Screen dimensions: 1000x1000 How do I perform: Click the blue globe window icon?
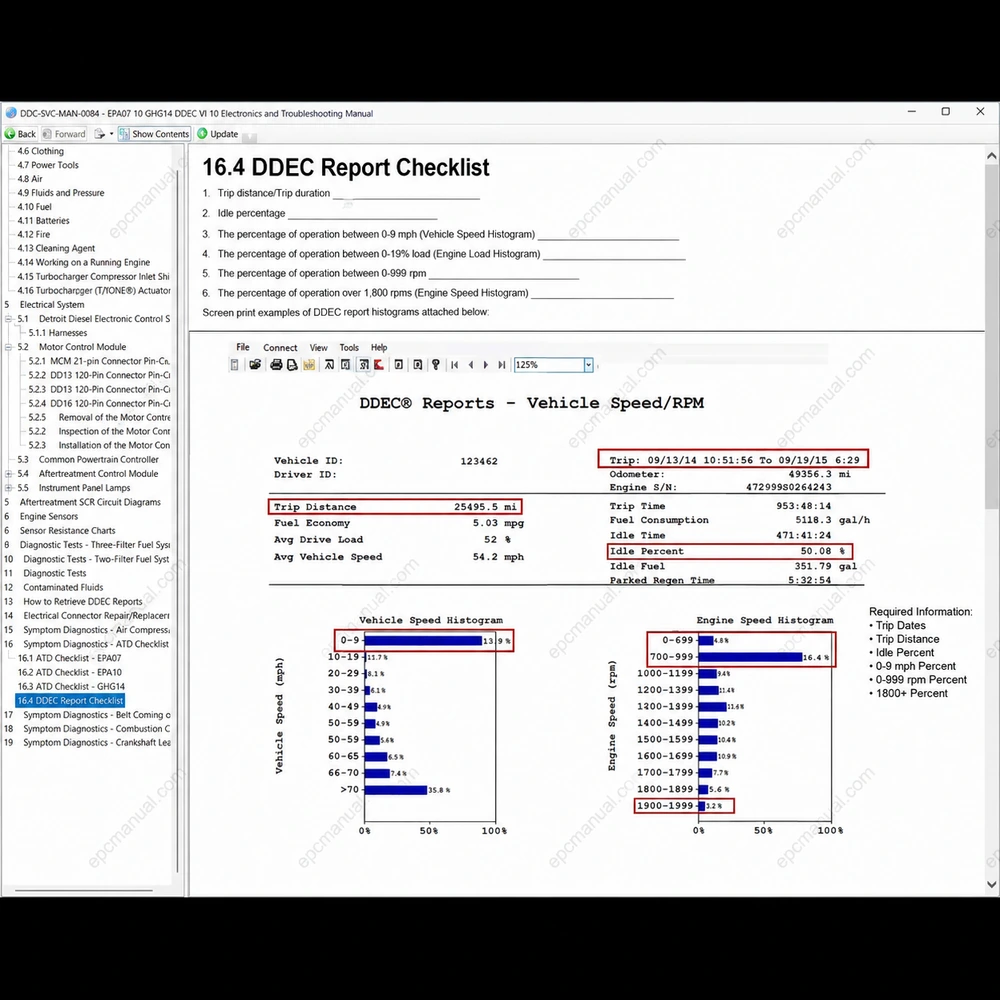[10, 114]
